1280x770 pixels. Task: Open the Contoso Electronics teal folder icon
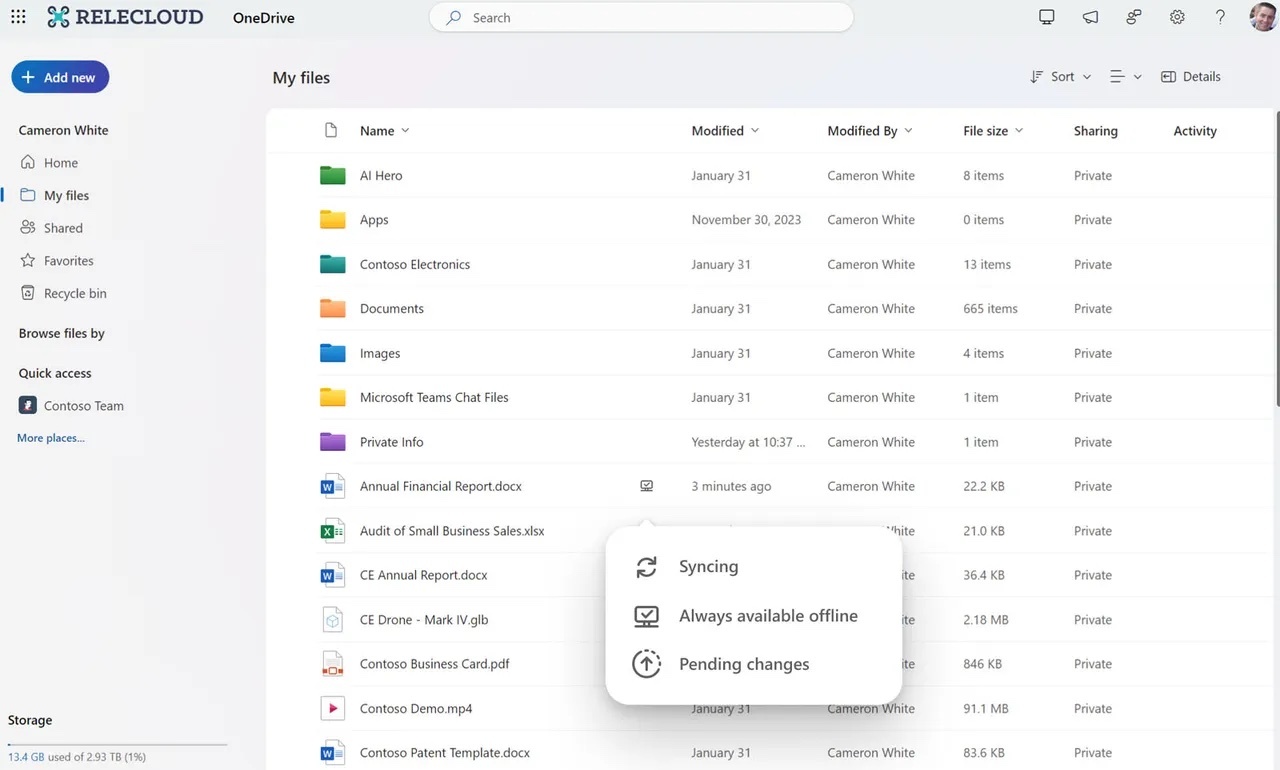[x=332, y=264]
